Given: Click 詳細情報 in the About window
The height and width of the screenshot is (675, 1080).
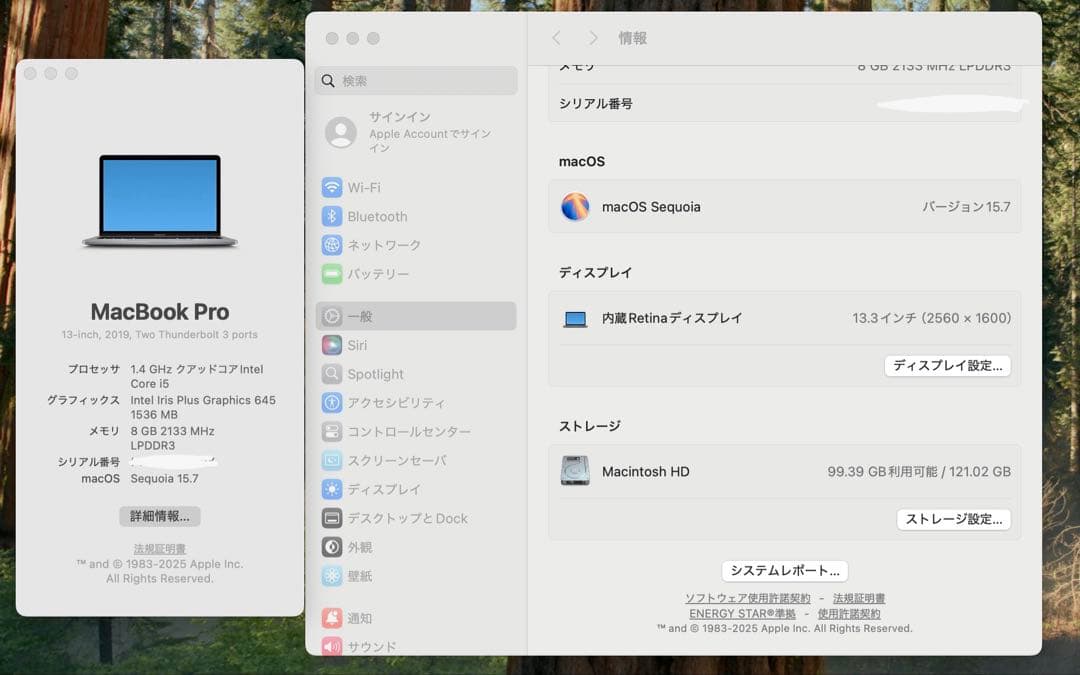Looking at the screenshot, I should tap(160, 516).
